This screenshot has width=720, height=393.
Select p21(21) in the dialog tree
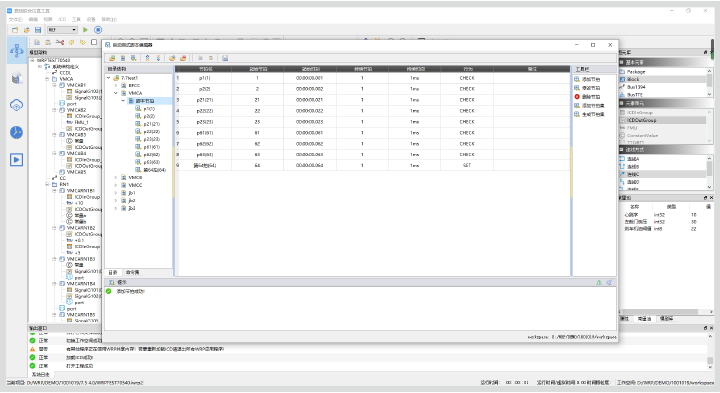[152, 124]
